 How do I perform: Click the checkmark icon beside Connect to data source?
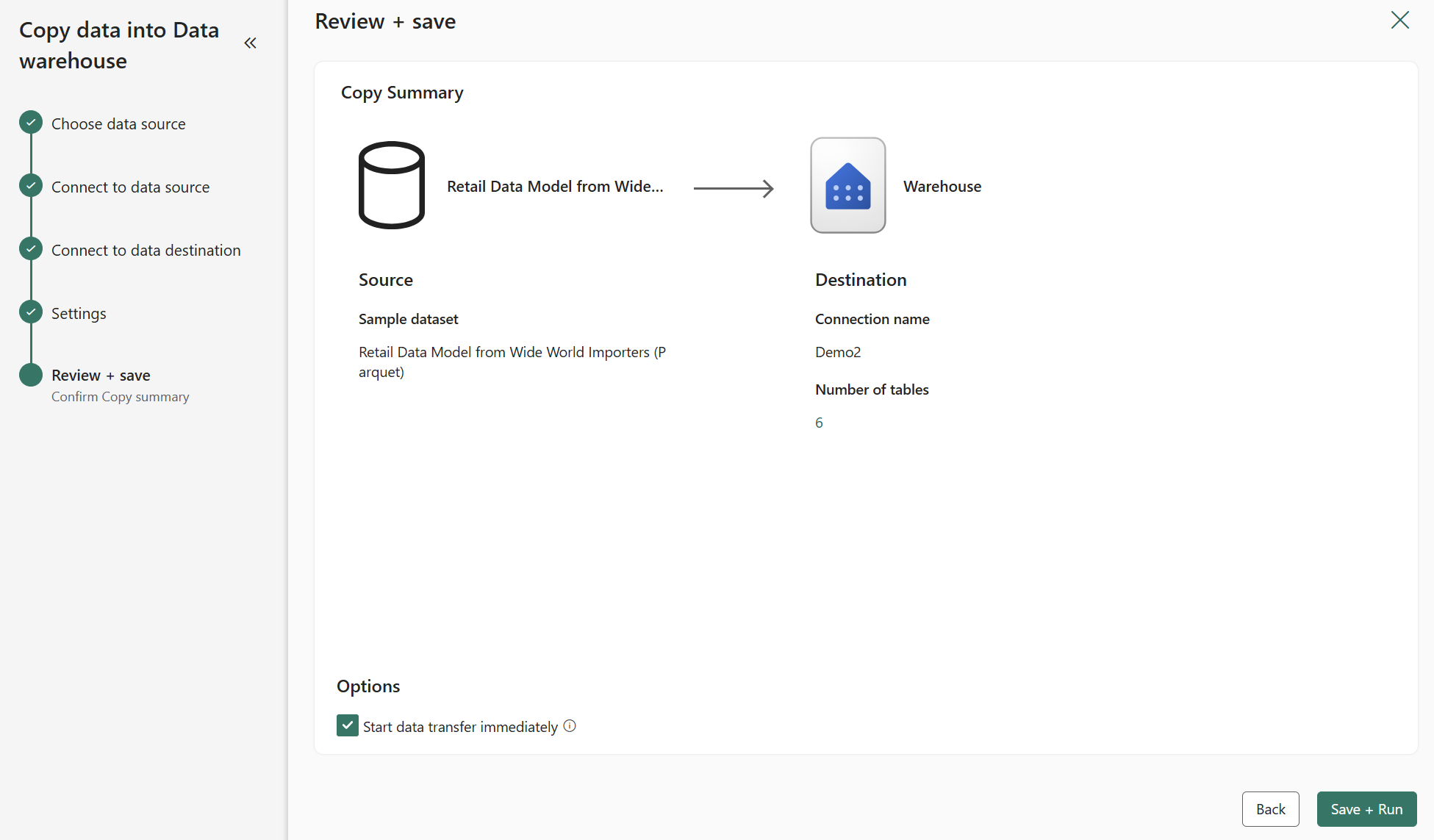(30, 185)
